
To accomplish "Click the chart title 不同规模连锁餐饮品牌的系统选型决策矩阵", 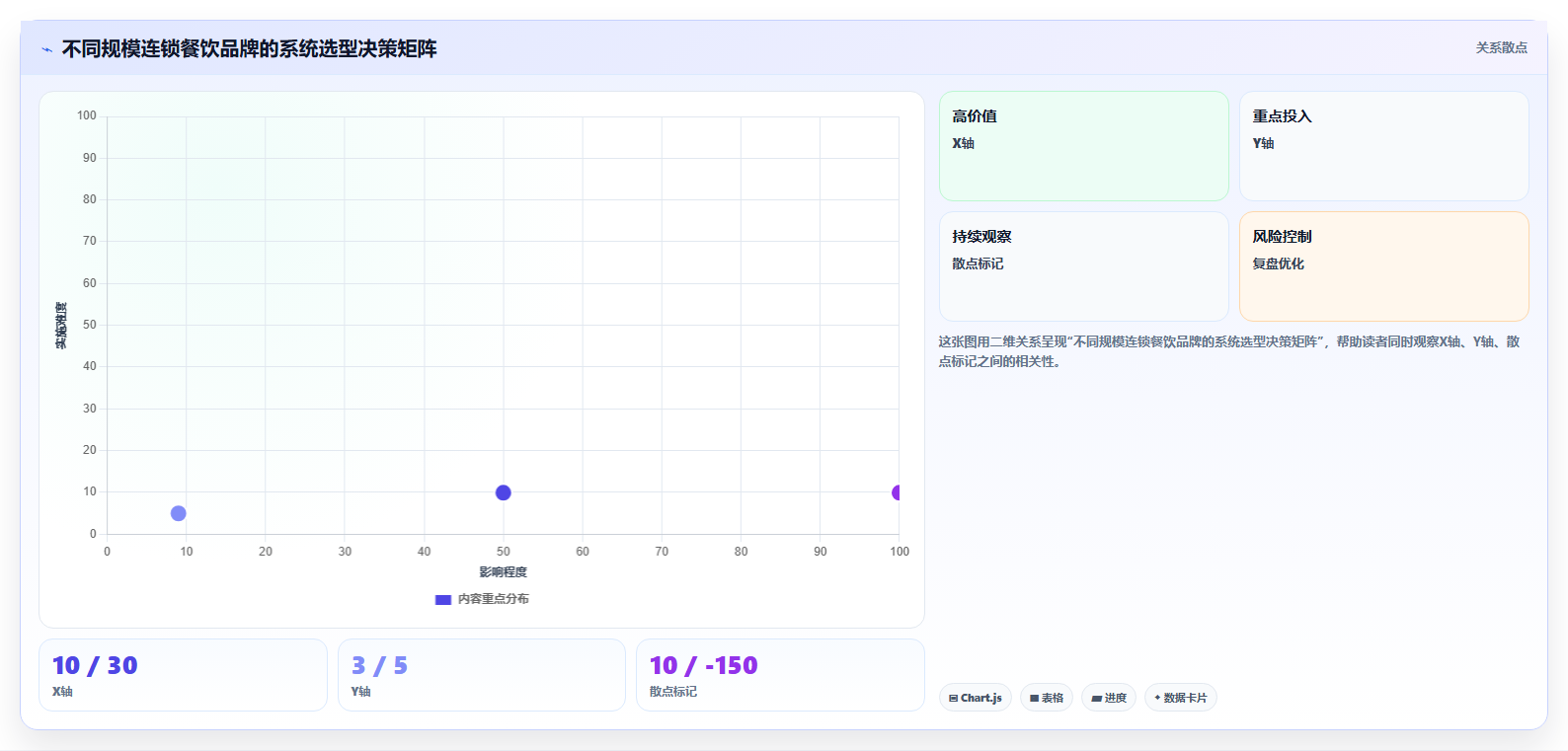I will coord(250,48).
